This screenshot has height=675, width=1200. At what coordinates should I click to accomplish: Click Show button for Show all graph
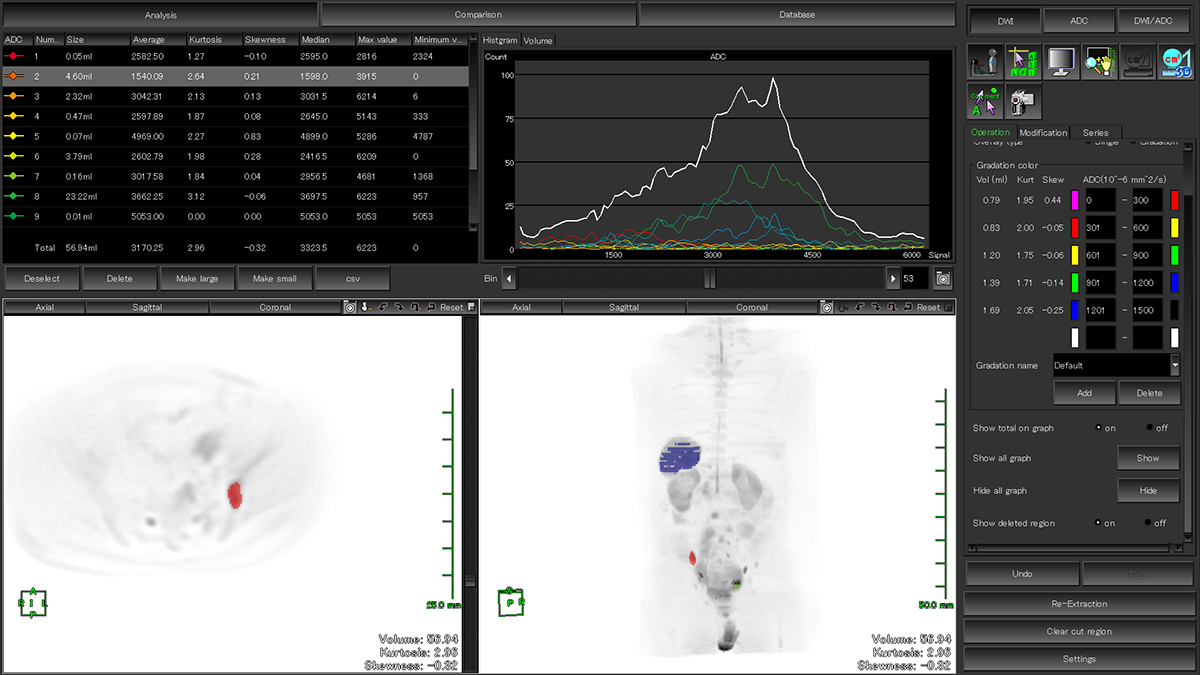[x=1148, y=458]
